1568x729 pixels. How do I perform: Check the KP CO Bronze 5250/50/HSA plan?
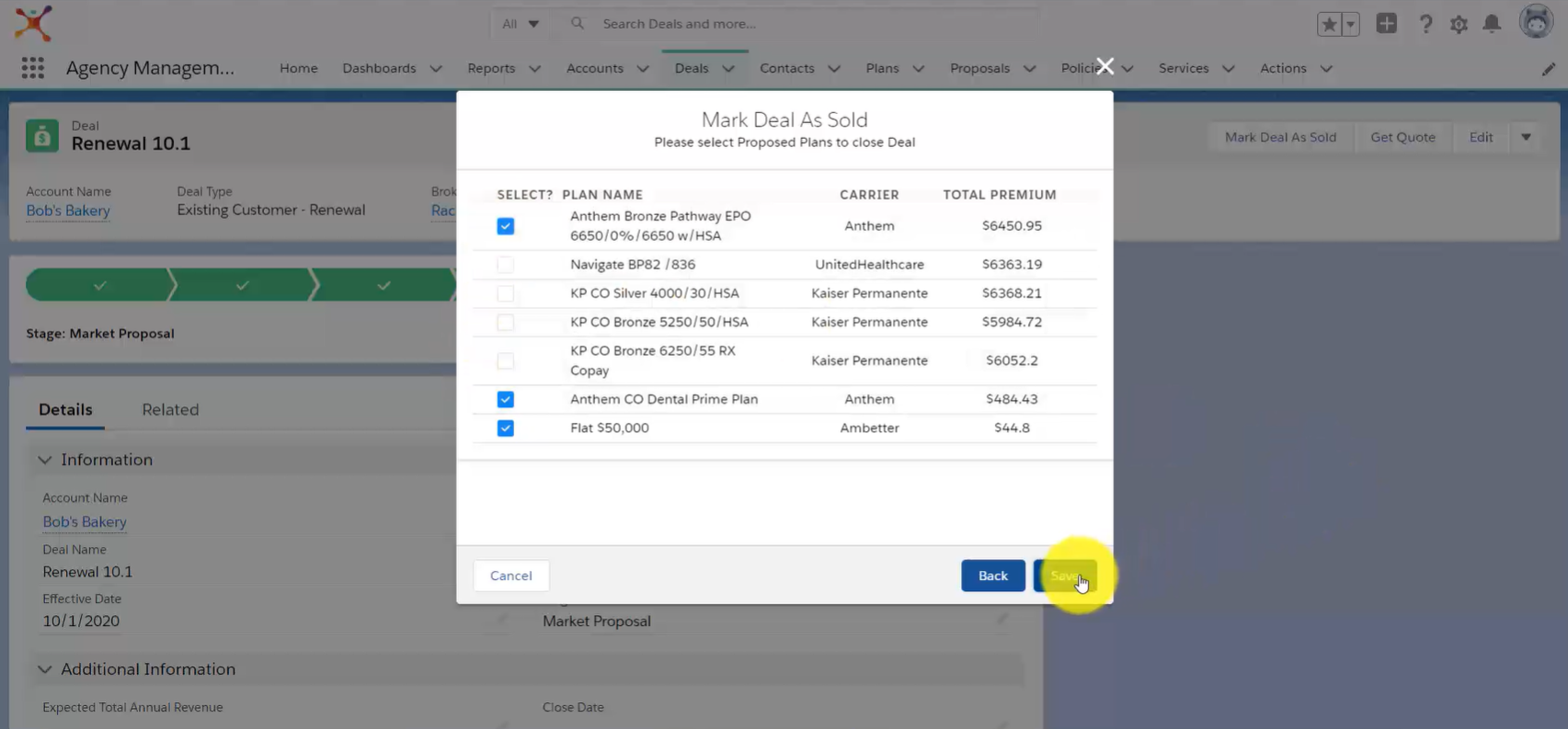click(x=506, y=323)
